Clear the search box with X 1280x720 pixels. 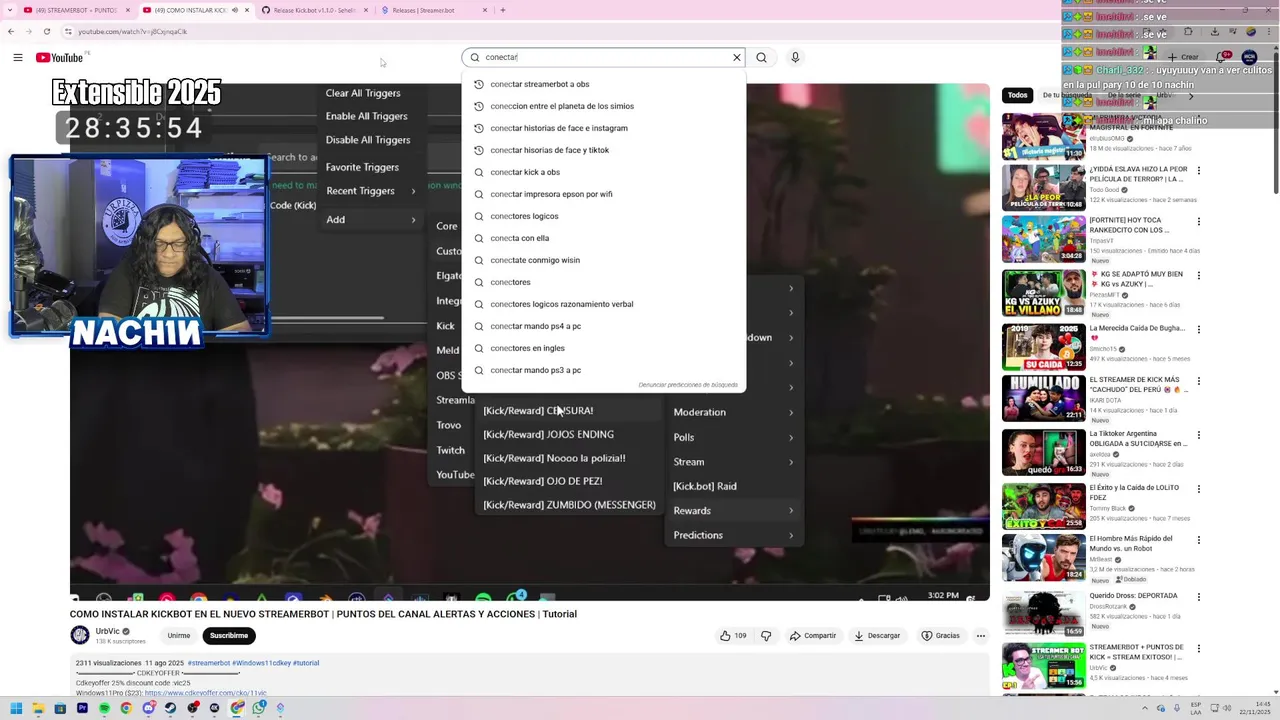pos(737,58)
